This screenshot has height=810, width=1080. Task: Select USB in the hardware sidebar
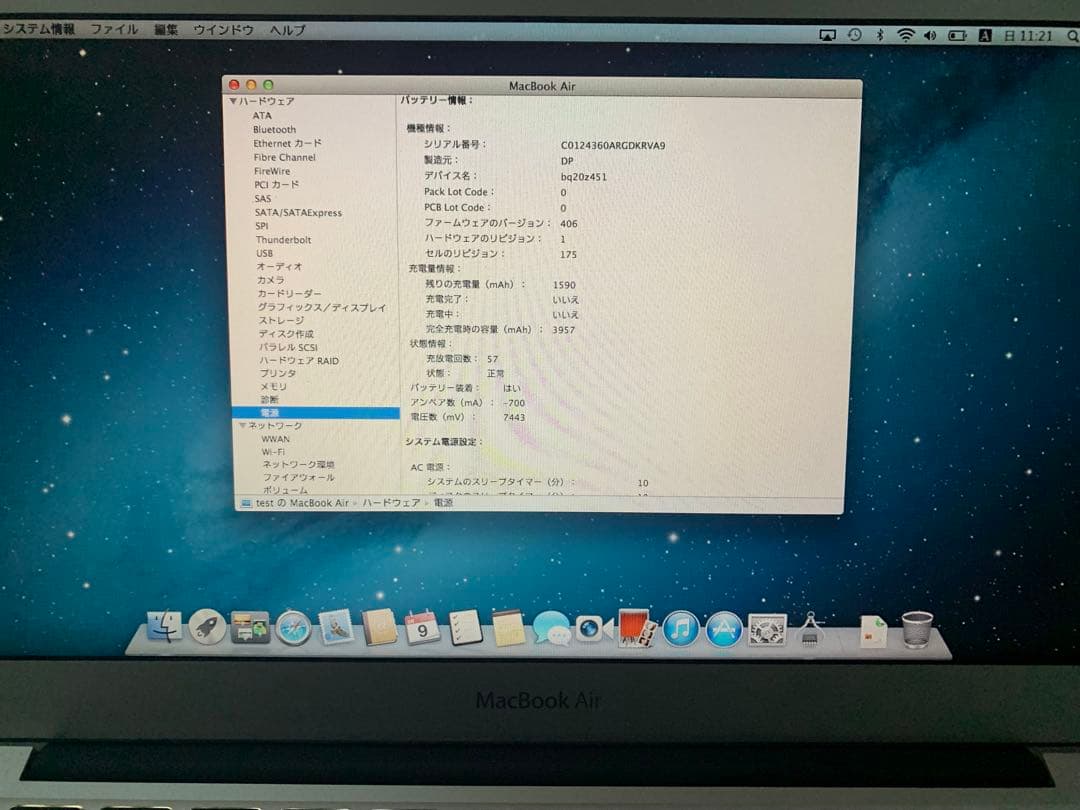(263, 254)
